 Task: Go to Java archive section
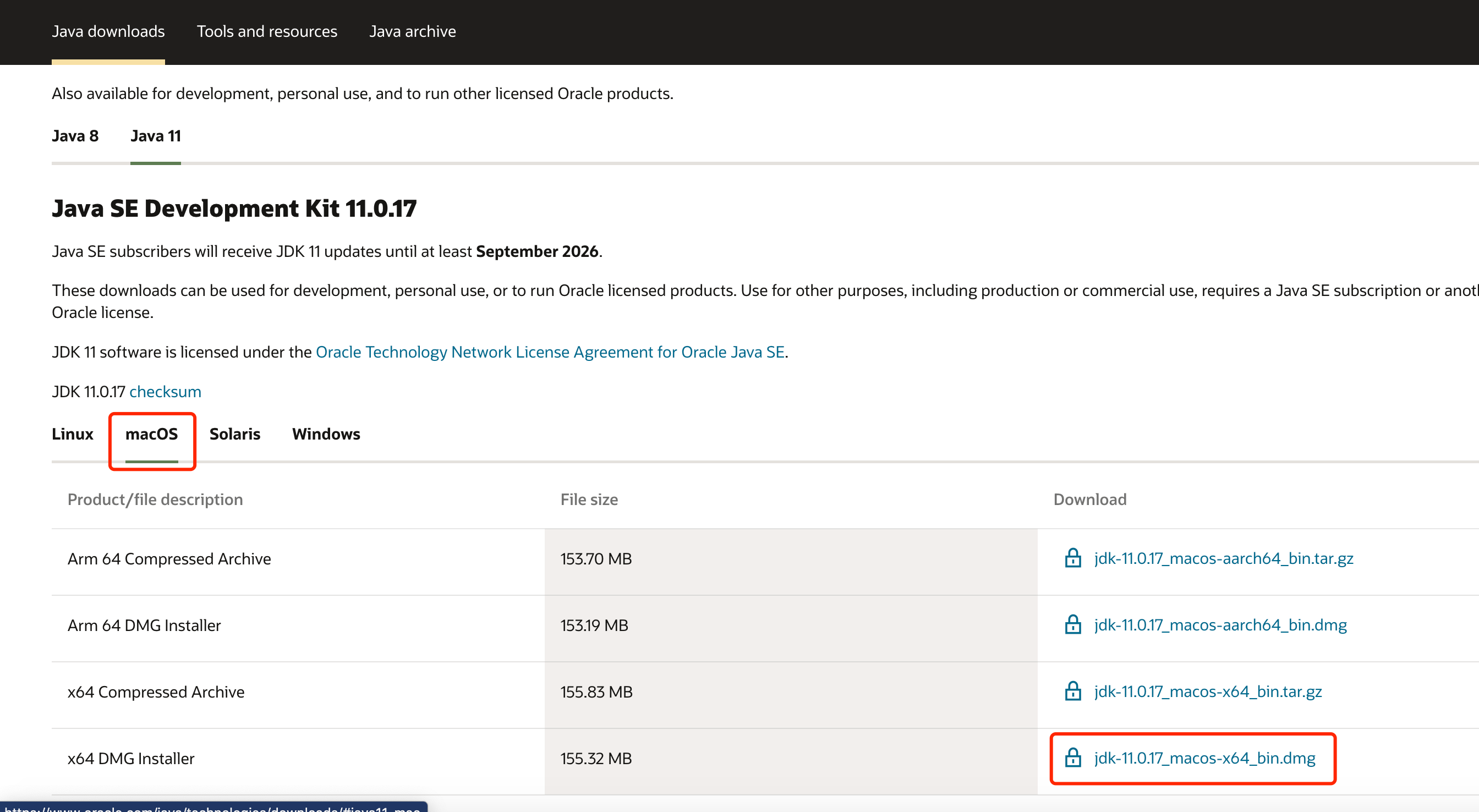coord(412,31)
